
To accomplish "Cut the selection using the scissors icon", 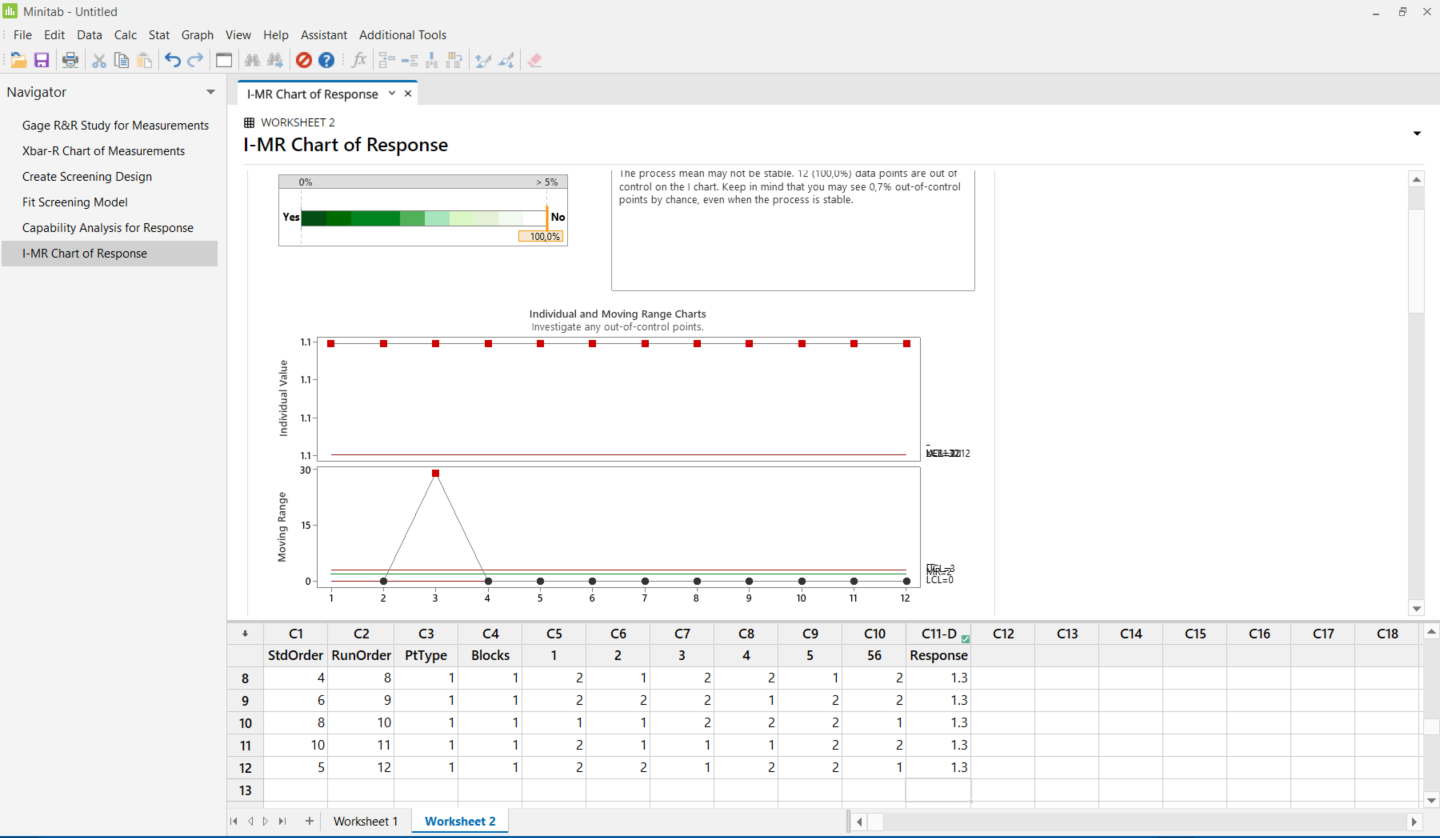I will pyautogui.click(x=98, y=59).
